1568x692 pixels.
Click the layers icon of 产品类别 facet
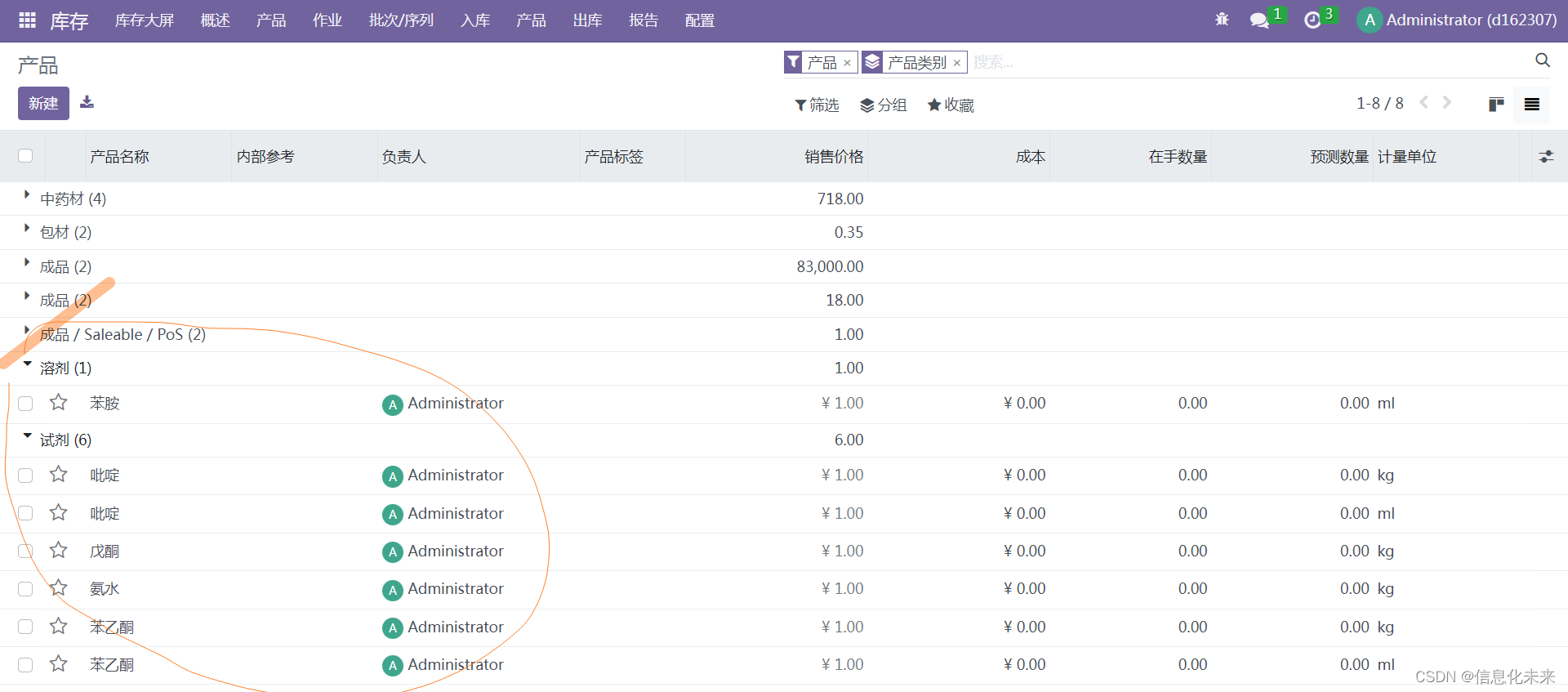pos(872,62)
